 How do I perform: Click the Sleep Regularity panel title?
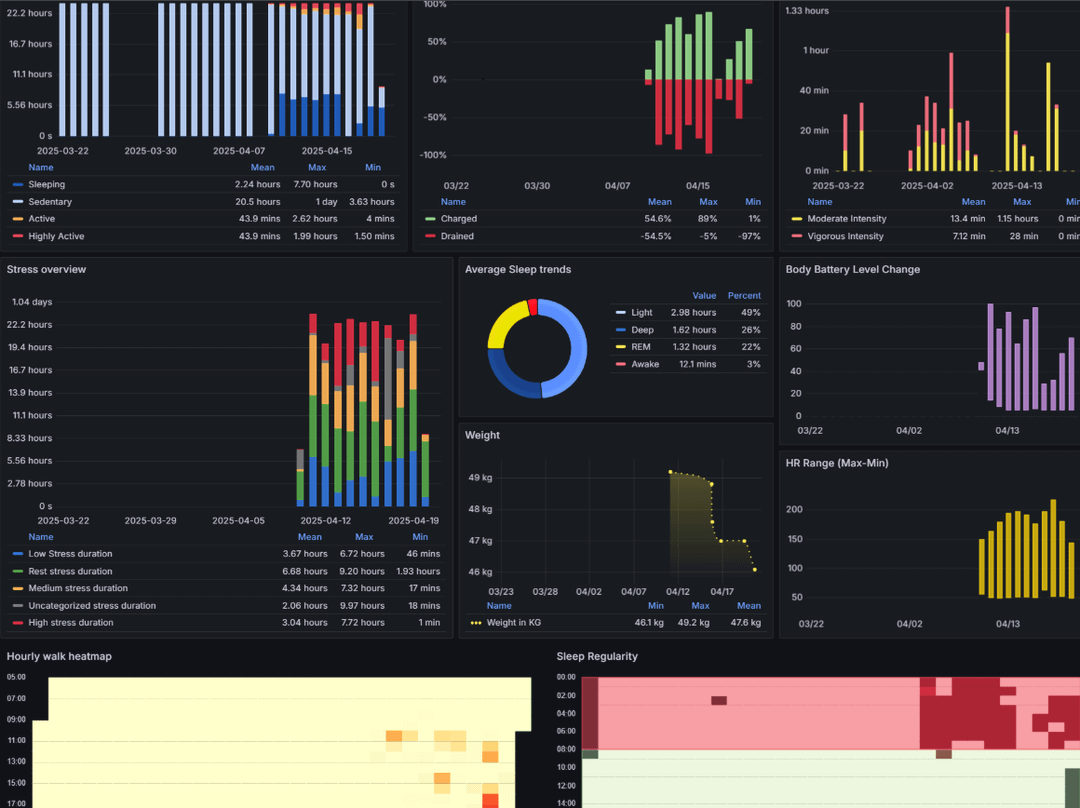597,657
